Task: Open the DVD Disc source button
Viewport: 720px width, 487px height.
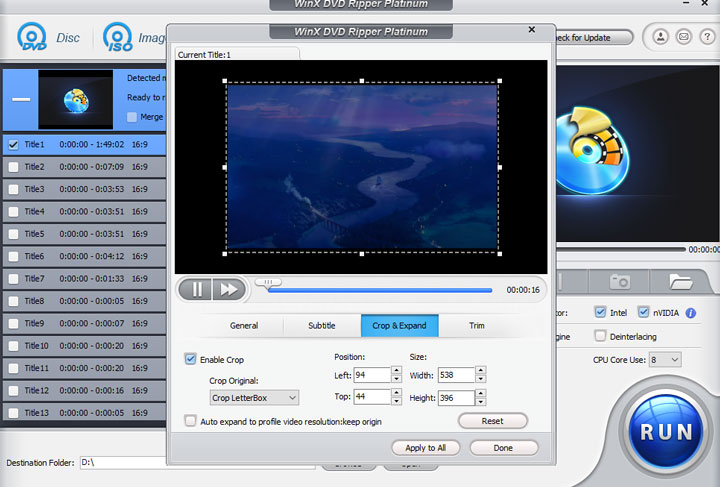Action: coord(48,37)
